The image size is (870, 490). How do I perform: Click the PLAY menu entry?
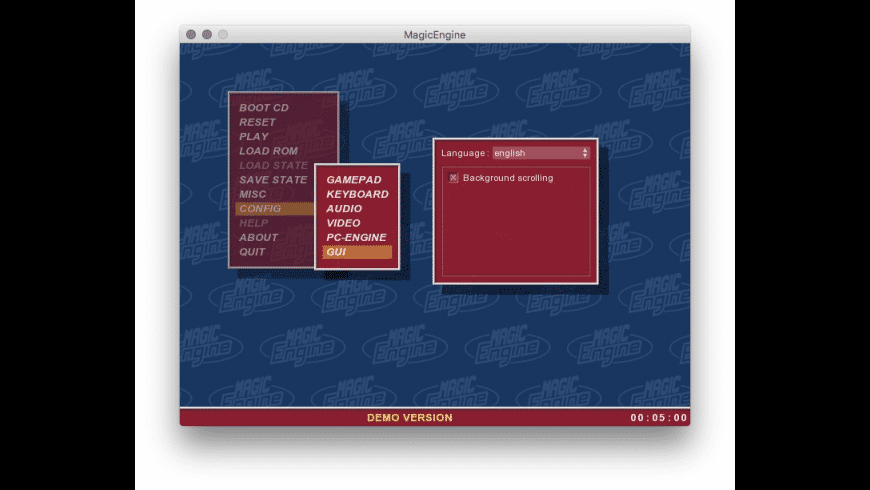click(254, 137)
